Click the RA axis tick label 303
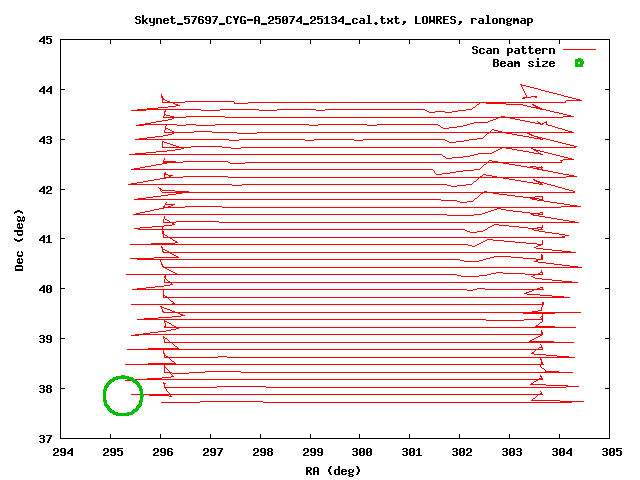 (x=511, y=452)
